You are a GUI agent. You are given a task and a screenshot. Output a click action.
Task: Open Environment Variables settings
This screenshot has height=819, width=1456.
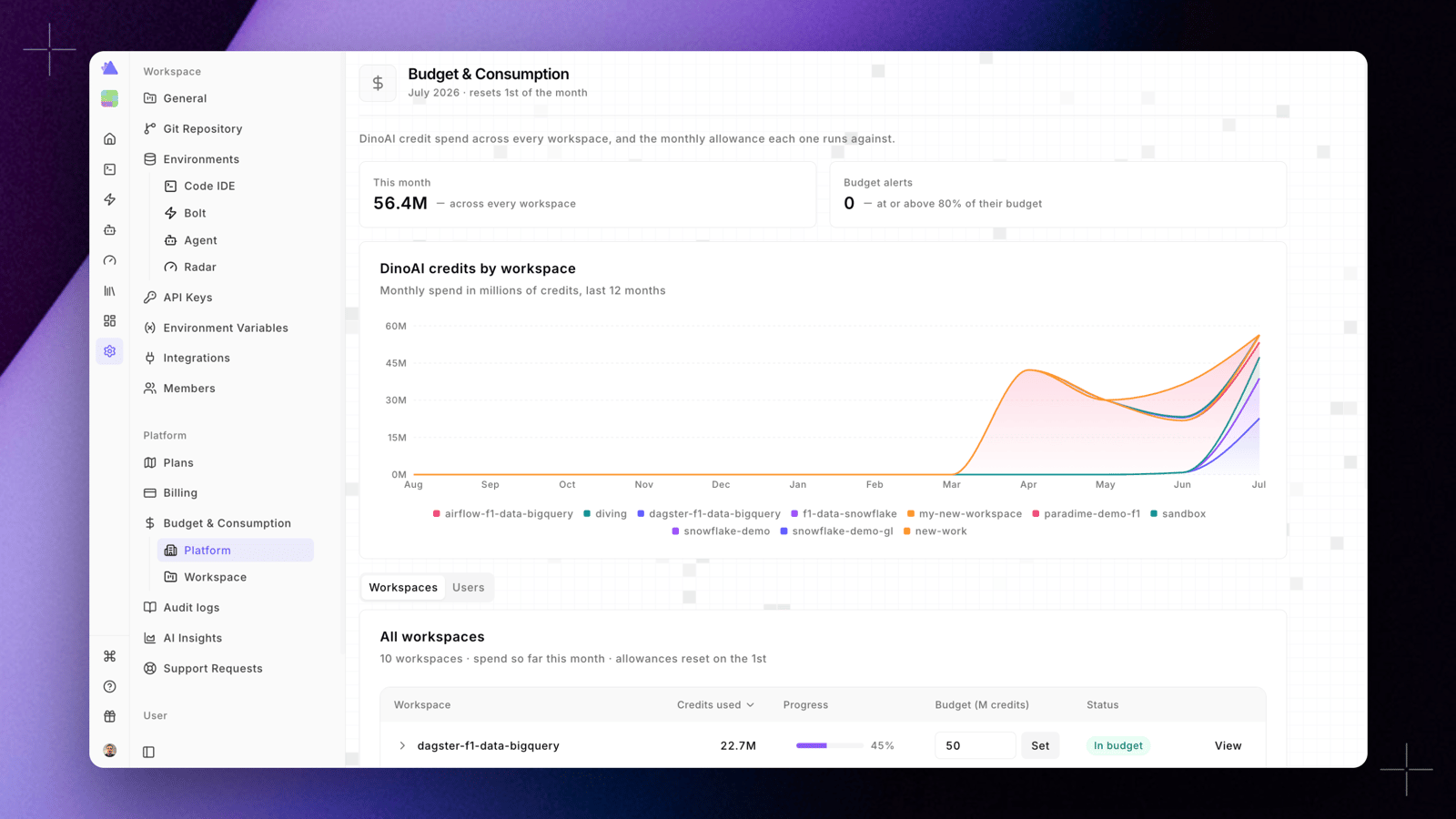(227, 328)
